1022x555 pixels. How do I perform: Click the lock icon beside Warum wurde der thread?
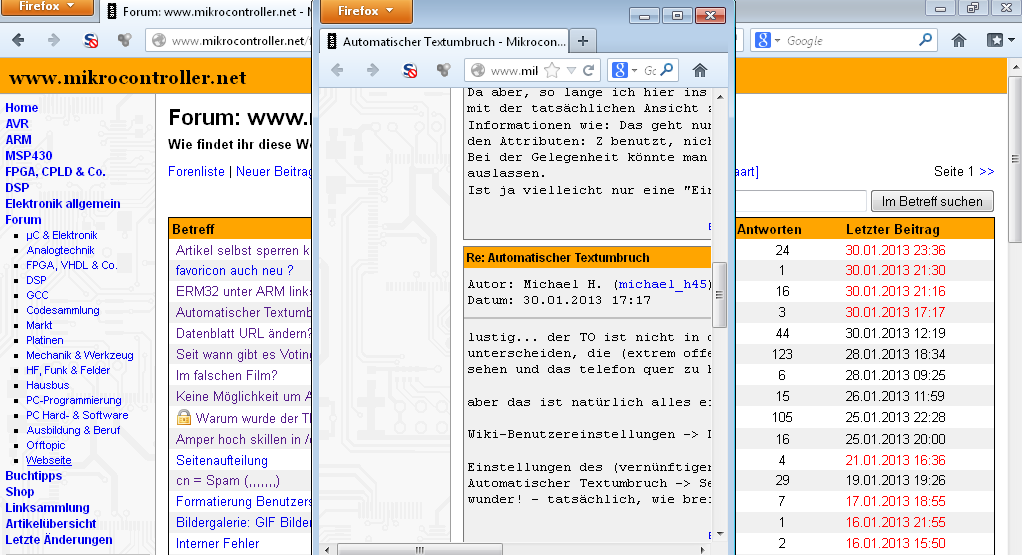pos(184,417)
